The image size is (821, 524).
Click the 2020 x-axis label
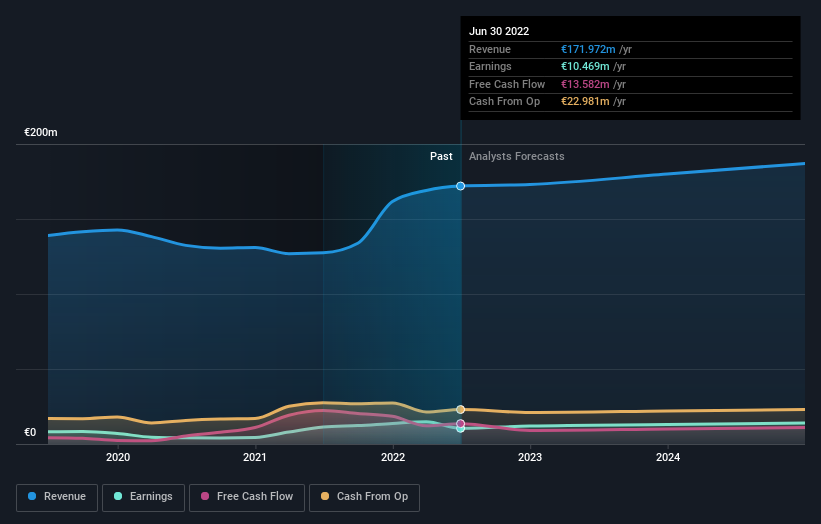point(118,457)
